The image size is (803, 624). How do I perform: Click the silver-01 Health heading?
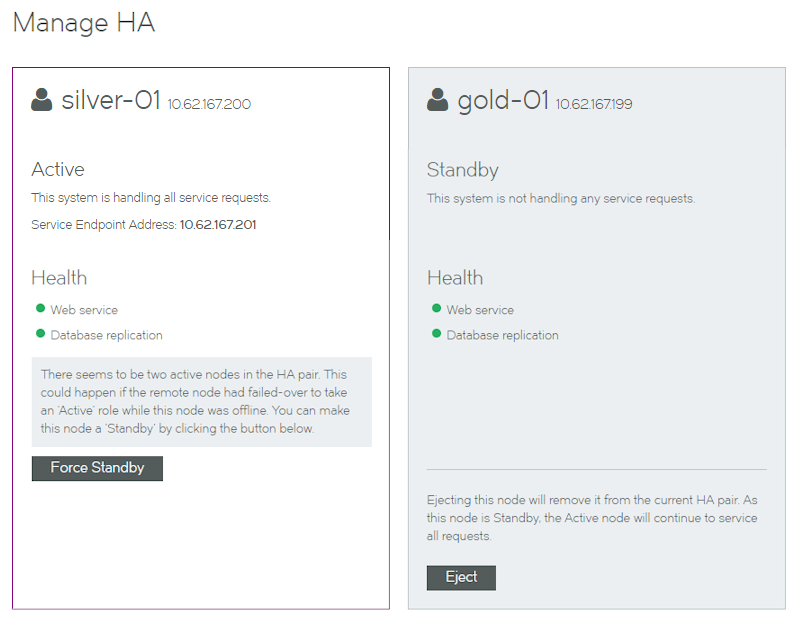(x=59, y=278)
